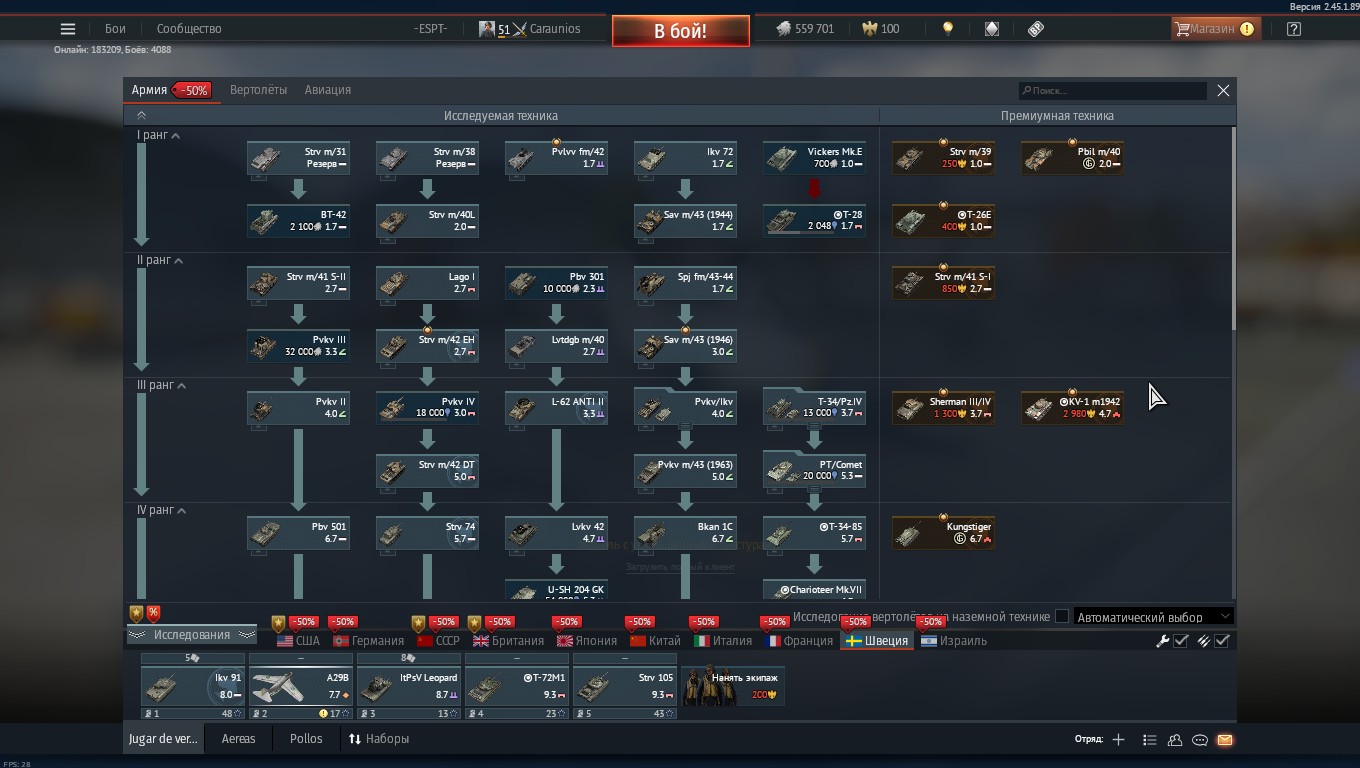Open the Бои battles menu
Screen dimensions: 1360x768
[x=115, y=29]
